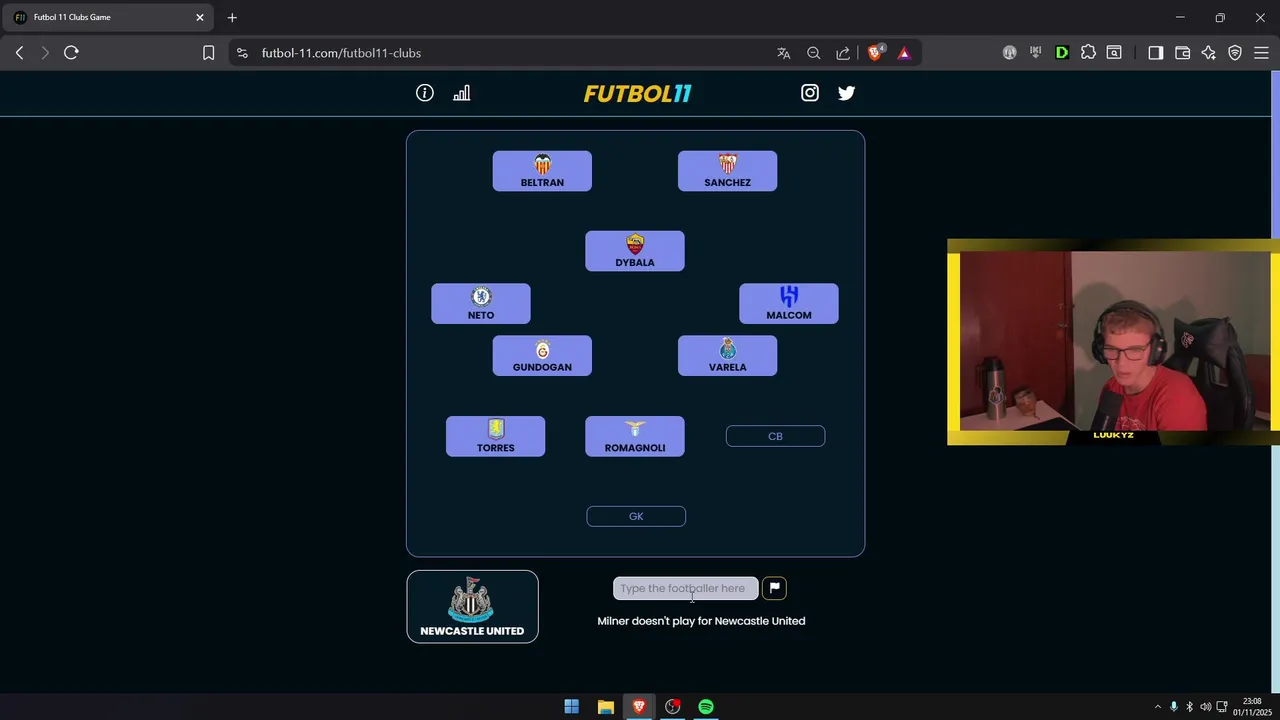This screenshot has height=720, width=1280.
Task: Open Spotify from the taskbar
Action: [706, 707]
